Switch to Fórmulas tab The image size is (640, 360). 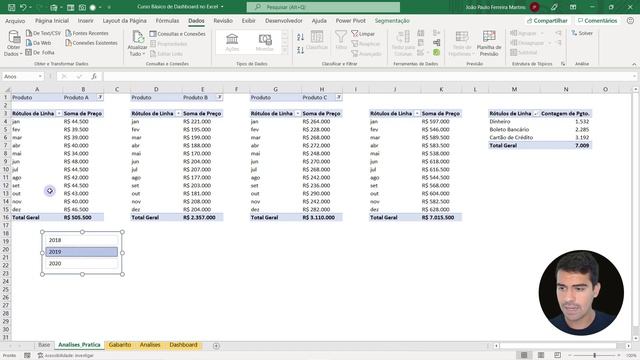pyautogui.click(x=167, y=20)
